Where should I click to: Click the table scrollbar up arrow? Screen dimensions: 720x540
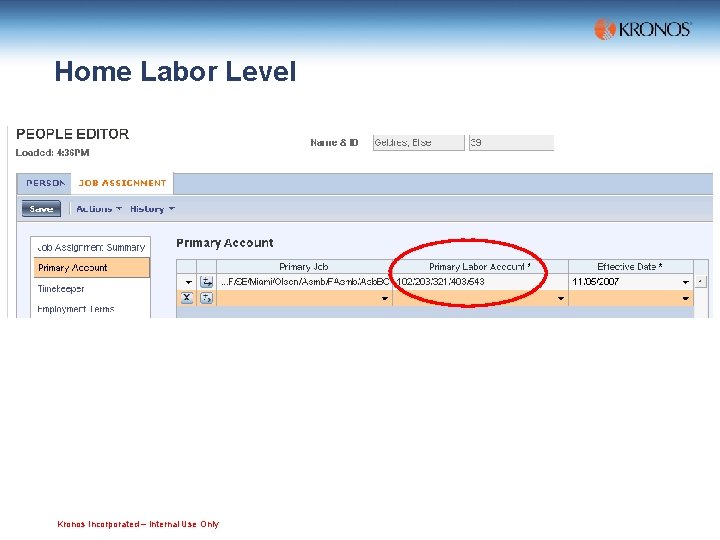(x=700, y=281)
